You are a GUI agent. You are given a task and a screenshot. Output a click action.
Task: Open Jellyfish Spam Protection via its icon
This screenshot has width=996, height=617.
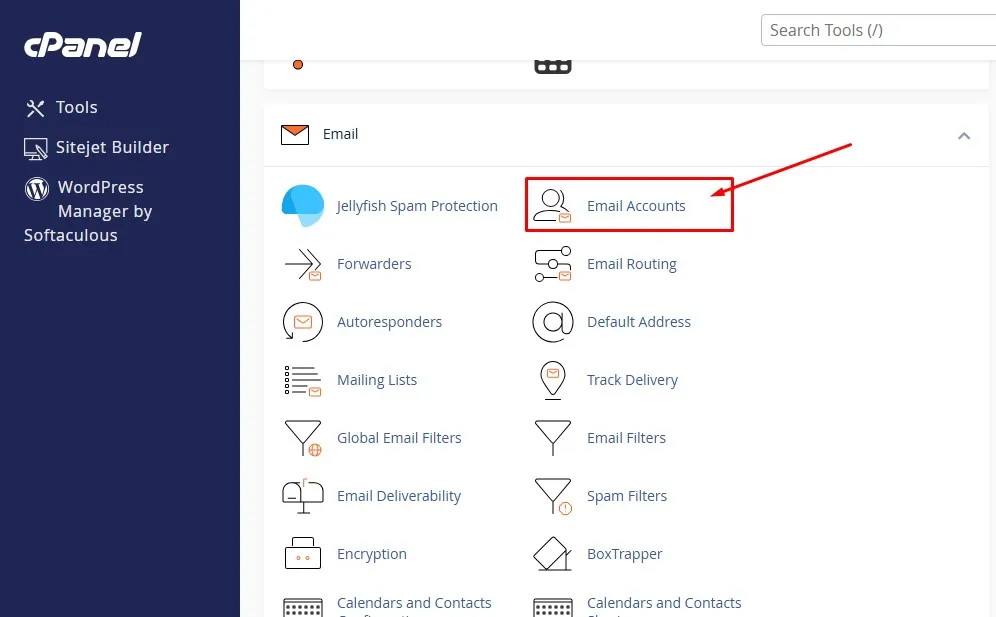[303, 206]
